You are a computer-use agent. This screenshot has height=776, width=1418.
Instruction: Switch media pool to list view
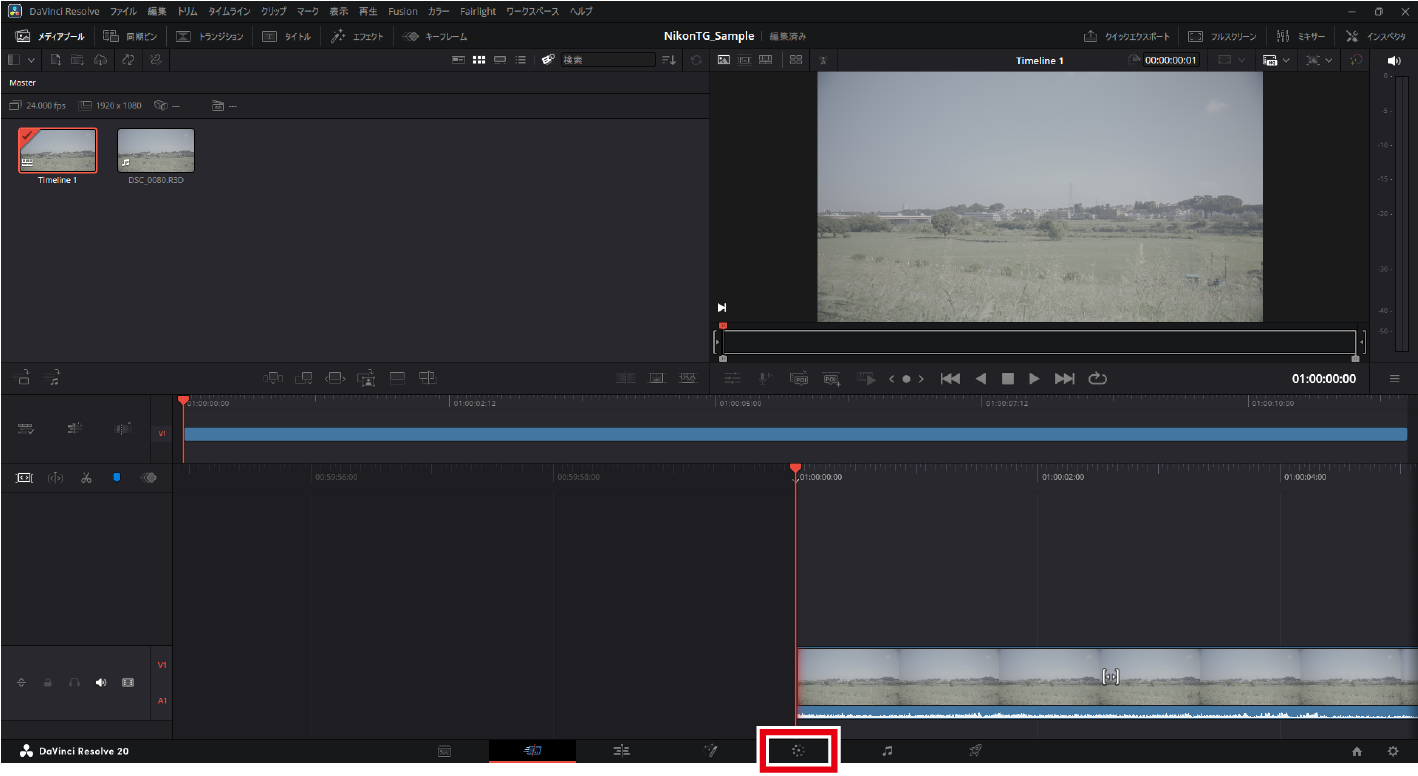pyautogui.click(x=520, y=60)
